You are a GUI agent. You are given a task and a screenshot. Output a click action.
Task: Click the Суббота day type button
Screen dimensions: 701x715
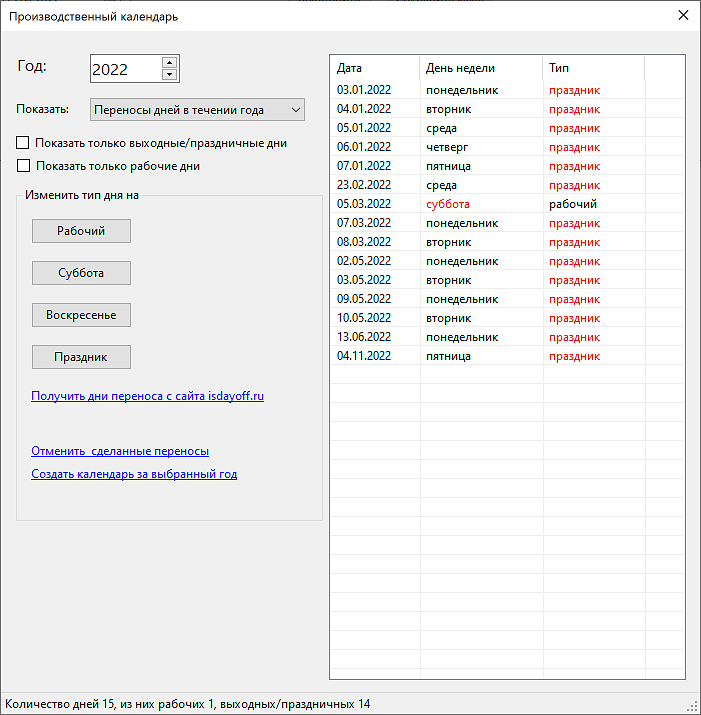(81, 273)
